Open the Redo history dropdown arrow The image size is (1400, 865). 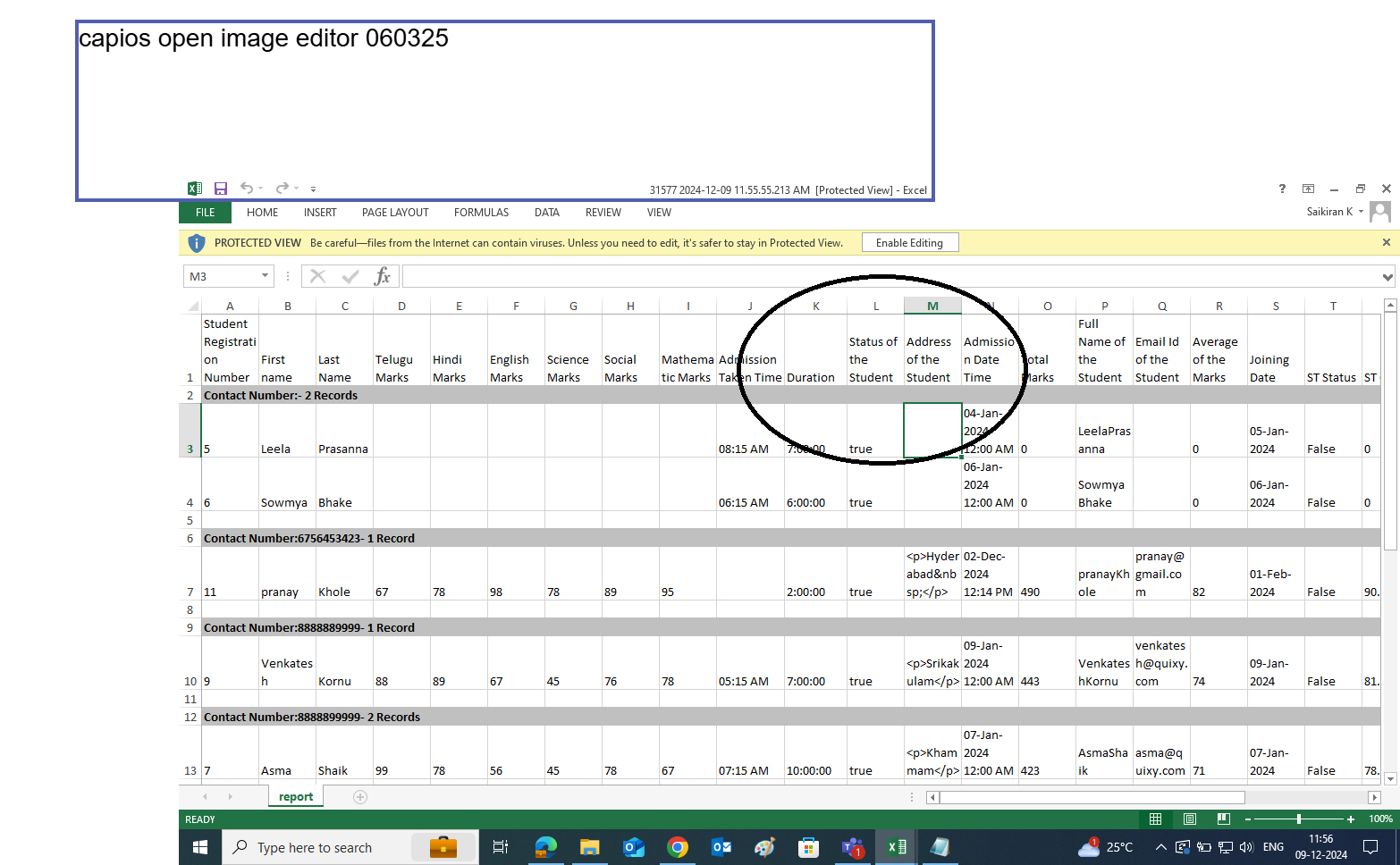[296, 189]
